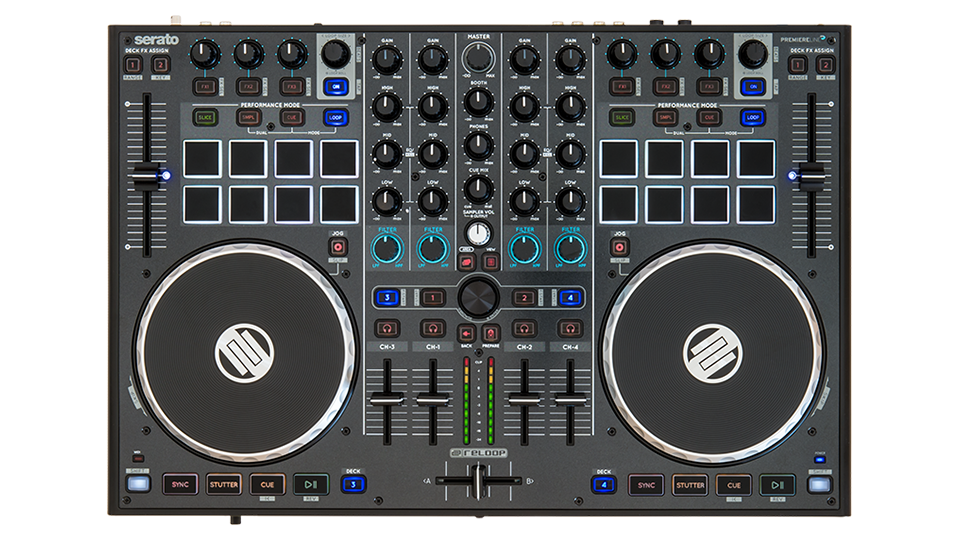Select SMPL performance mode on left deck
Viewport: 960px width, 540px height.
(x=249, y=117)
